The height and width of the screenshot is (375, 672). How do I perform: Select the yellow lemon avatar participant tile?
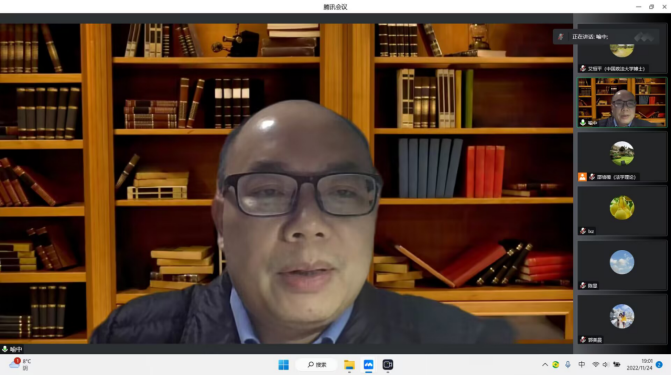[622, 211]
